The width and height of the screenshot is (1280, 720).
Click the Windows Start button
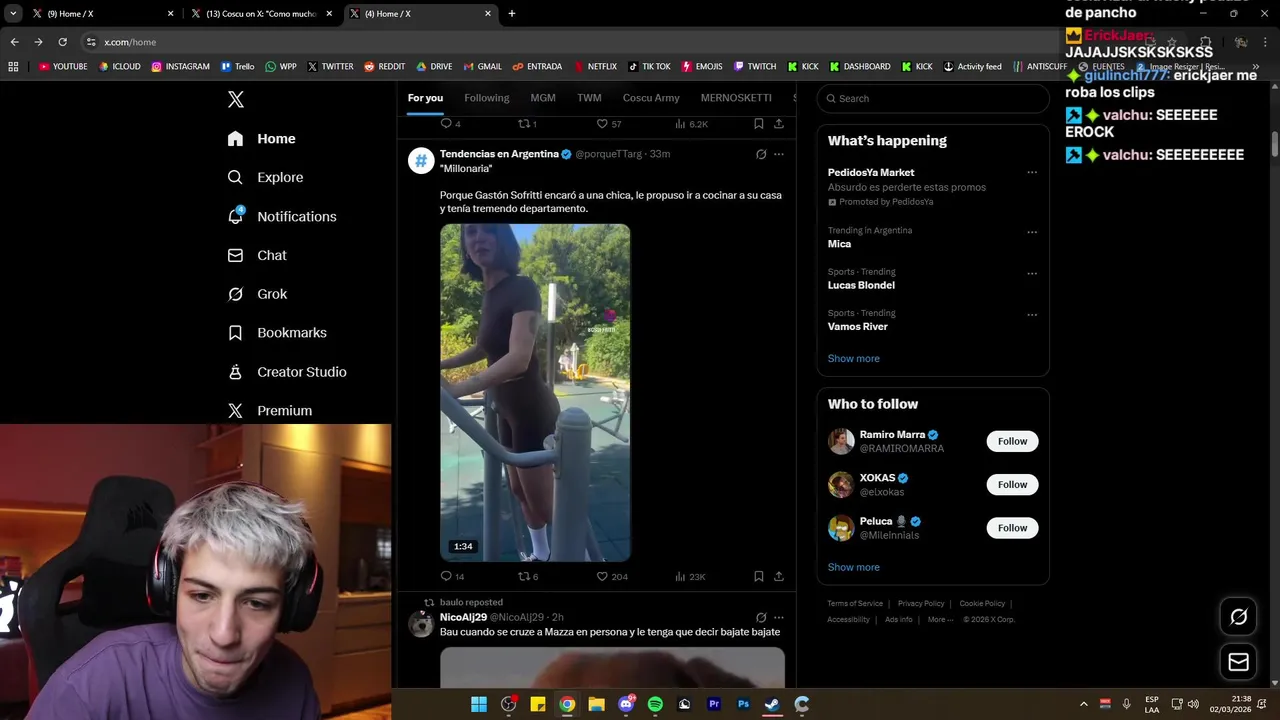click(479, 704)
